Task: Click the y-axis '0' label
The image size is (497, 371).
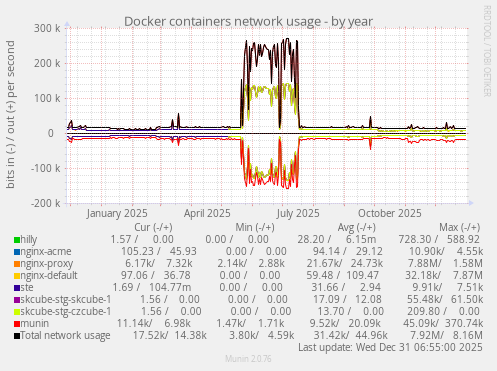Action: (x=51, y=133)
